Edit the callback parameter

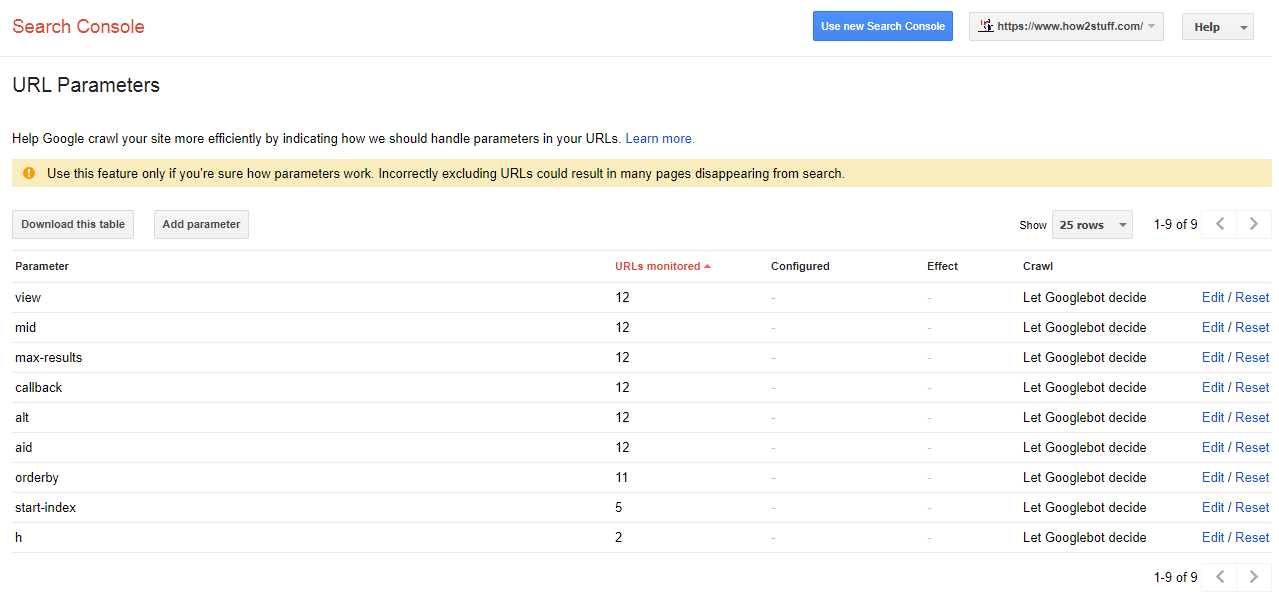pos(1212,387)
